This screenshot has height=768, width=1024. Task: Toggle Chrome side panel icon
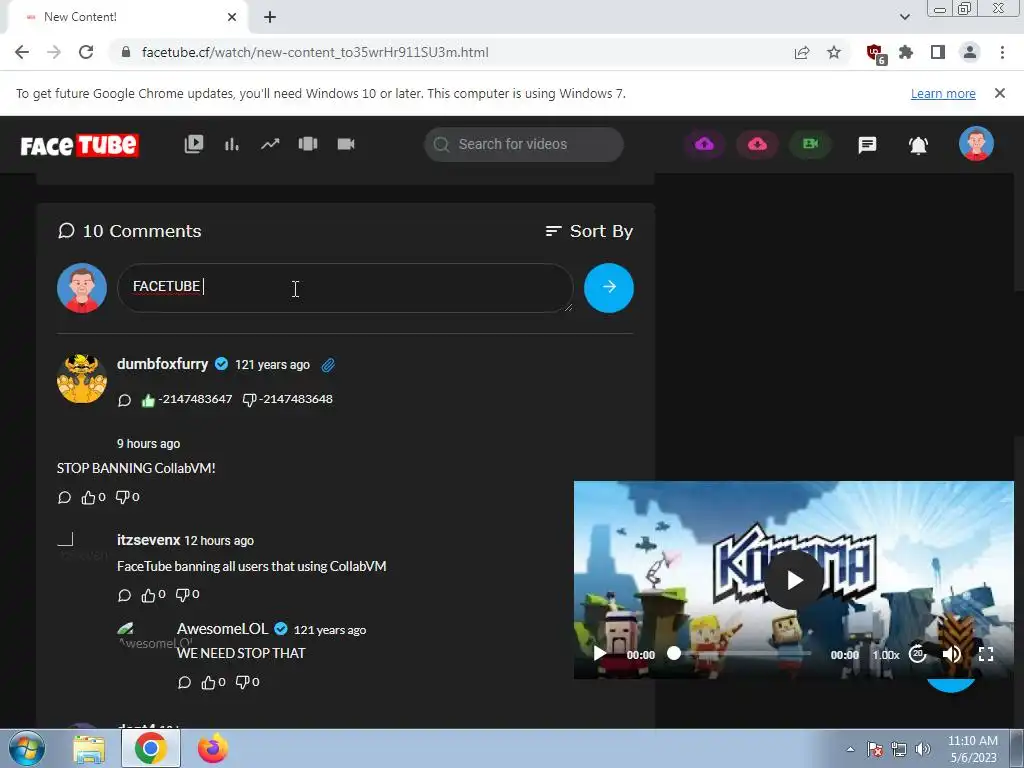tap(938, 52)
